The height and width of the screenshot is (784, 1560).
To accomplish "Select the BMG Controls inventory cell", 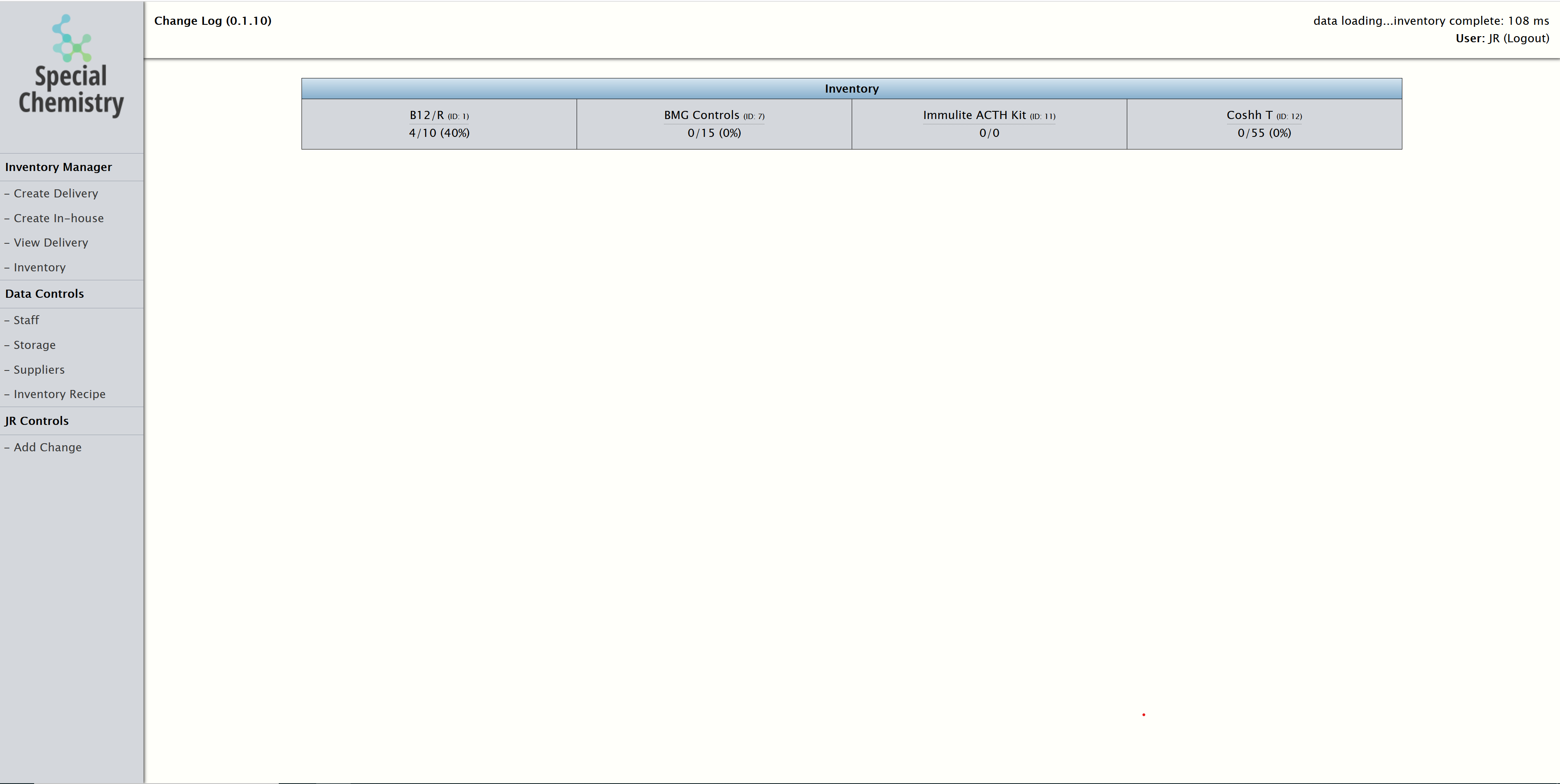I will pyautogui.click(x=714, y=123).
